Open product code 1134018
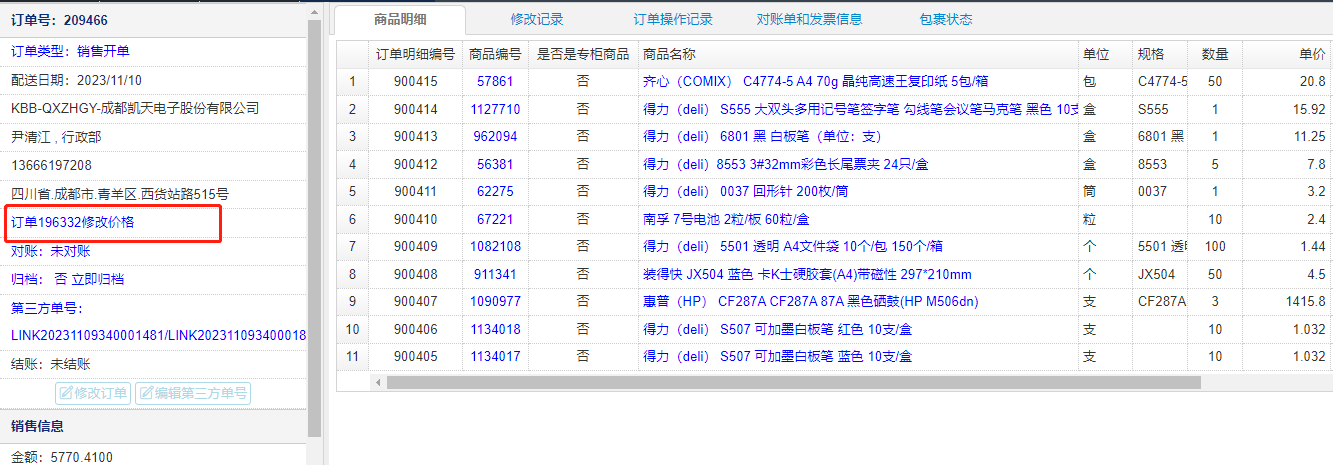 click(495, 329)
